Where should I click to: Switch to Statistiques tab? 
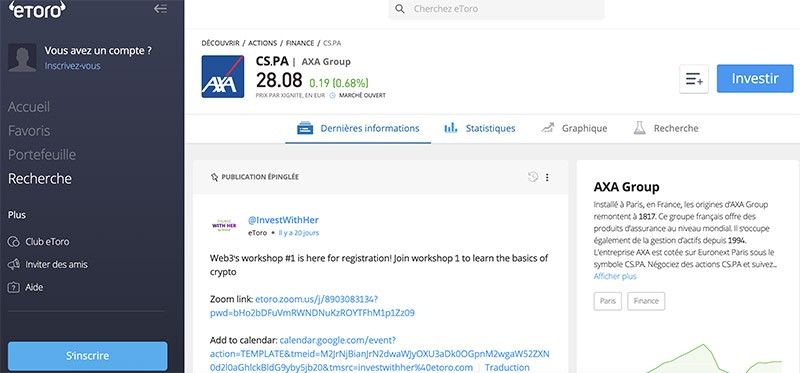click(480, 128)
